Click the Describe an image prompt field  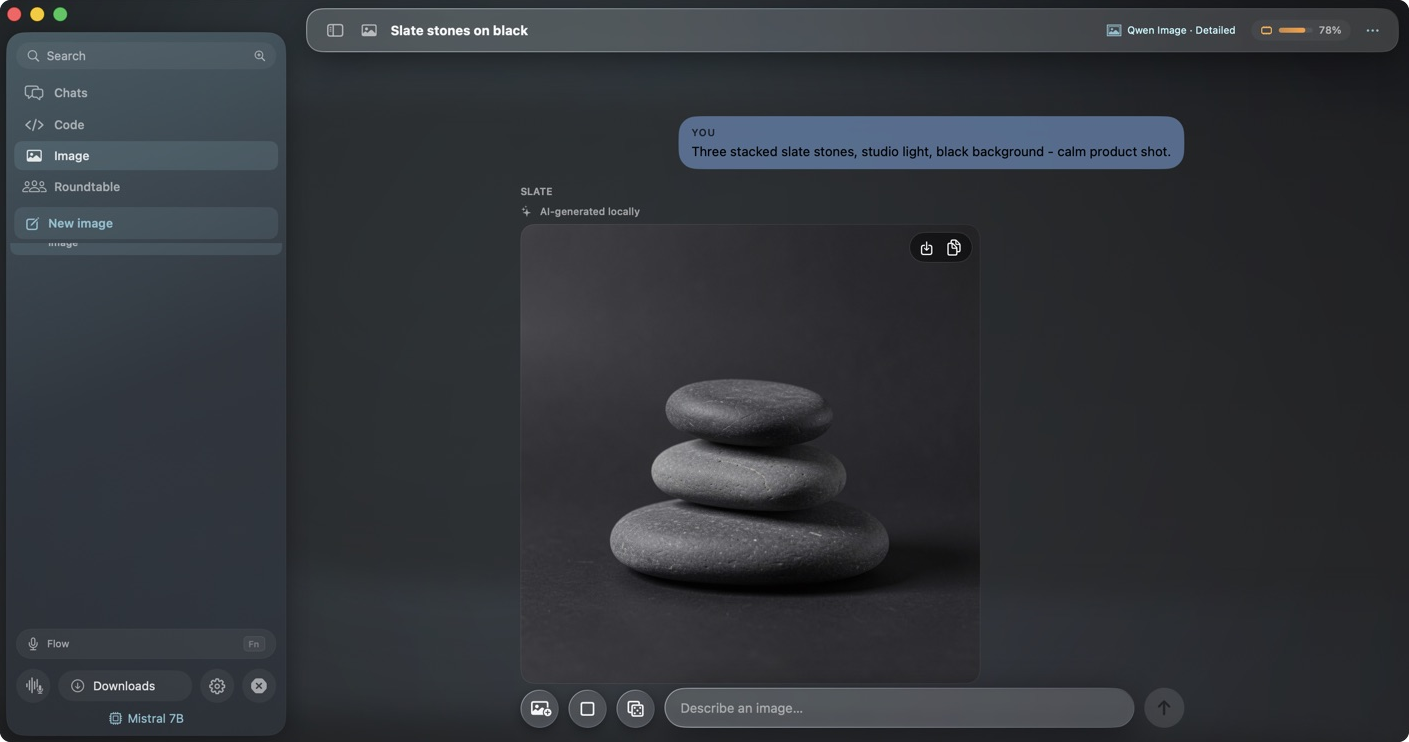pos(900,708)
